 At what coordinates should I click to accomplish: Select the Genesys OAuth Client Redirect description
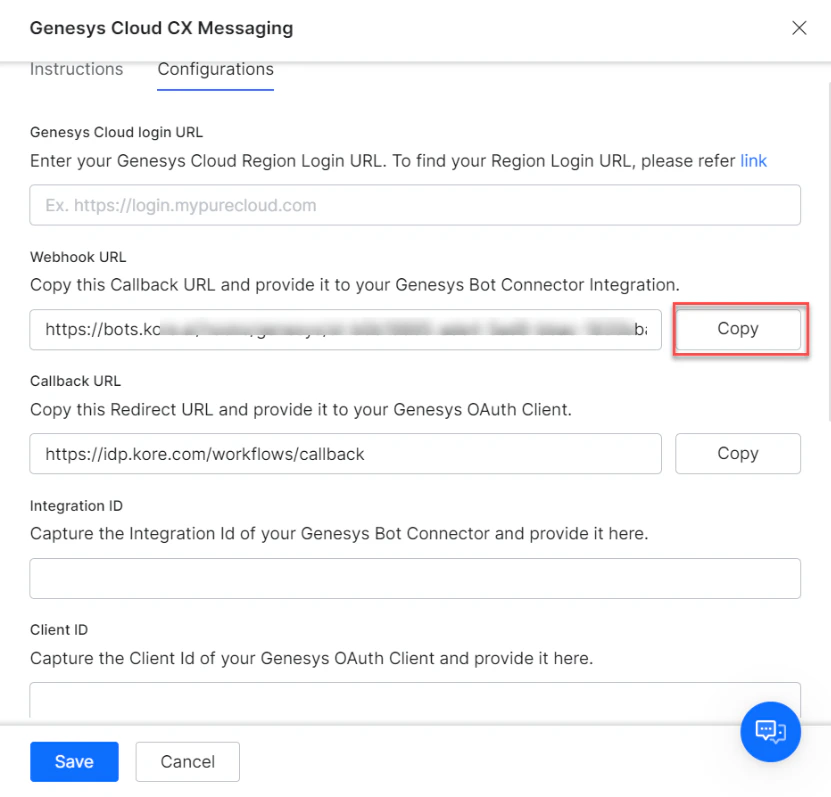(x=300, y=410)
